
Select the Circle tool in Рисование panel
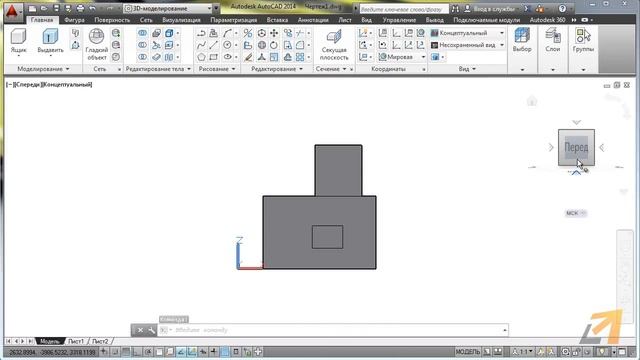pos(227,45)
